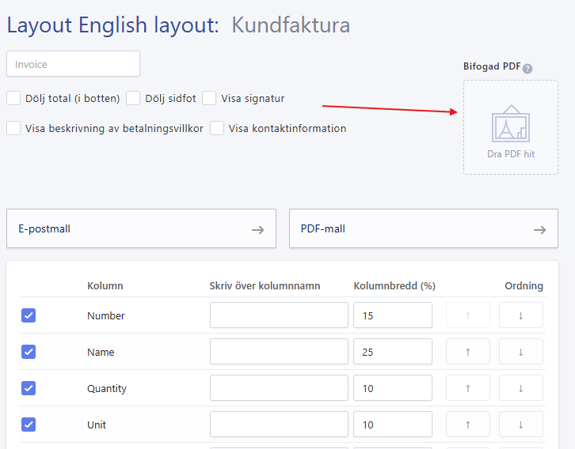
Task: Check the Visa signatur option
Action: [209, 98]
